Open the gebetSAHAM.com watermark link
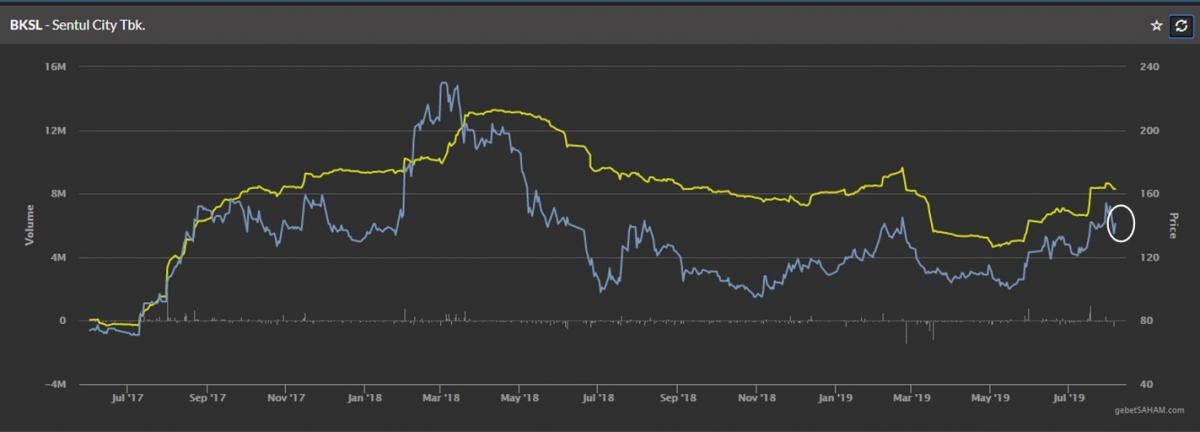Screen dimensions: 1200x432 [1153, 409]
